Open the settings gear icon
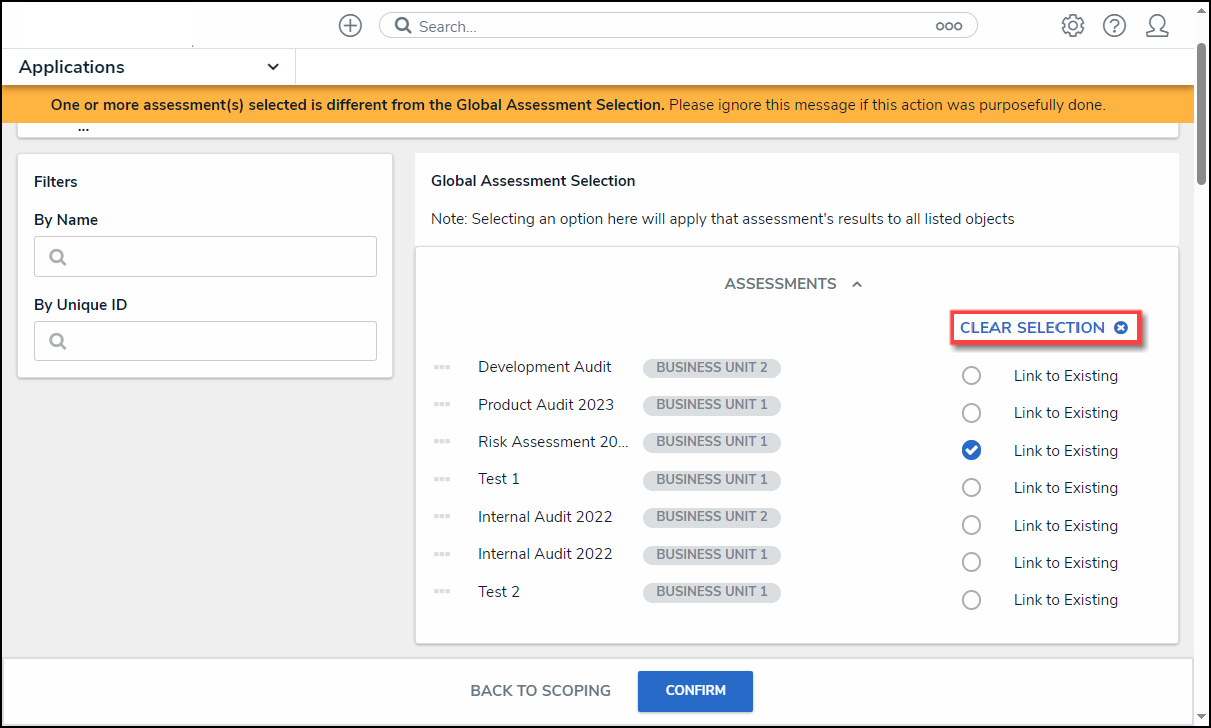This screenshot has height=728, width=1211. point(1072,26)
